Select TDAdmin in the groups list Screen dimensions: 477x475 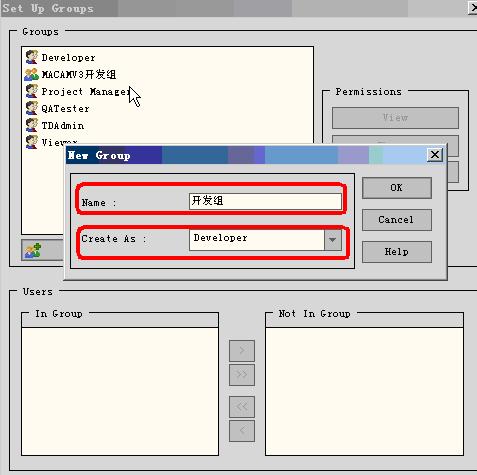click(63, 126)
